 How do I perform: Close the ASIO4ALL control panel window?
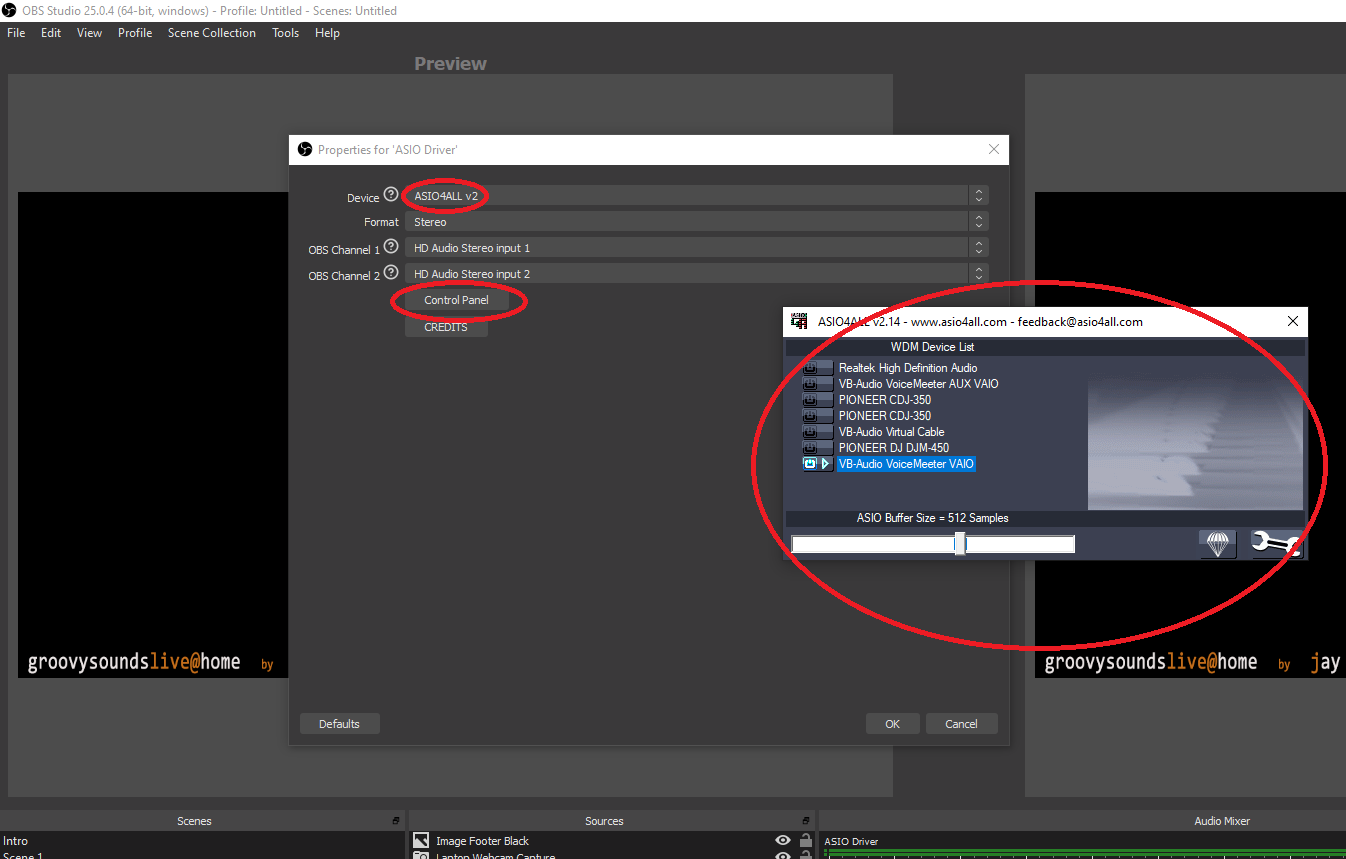(1292, 321)
